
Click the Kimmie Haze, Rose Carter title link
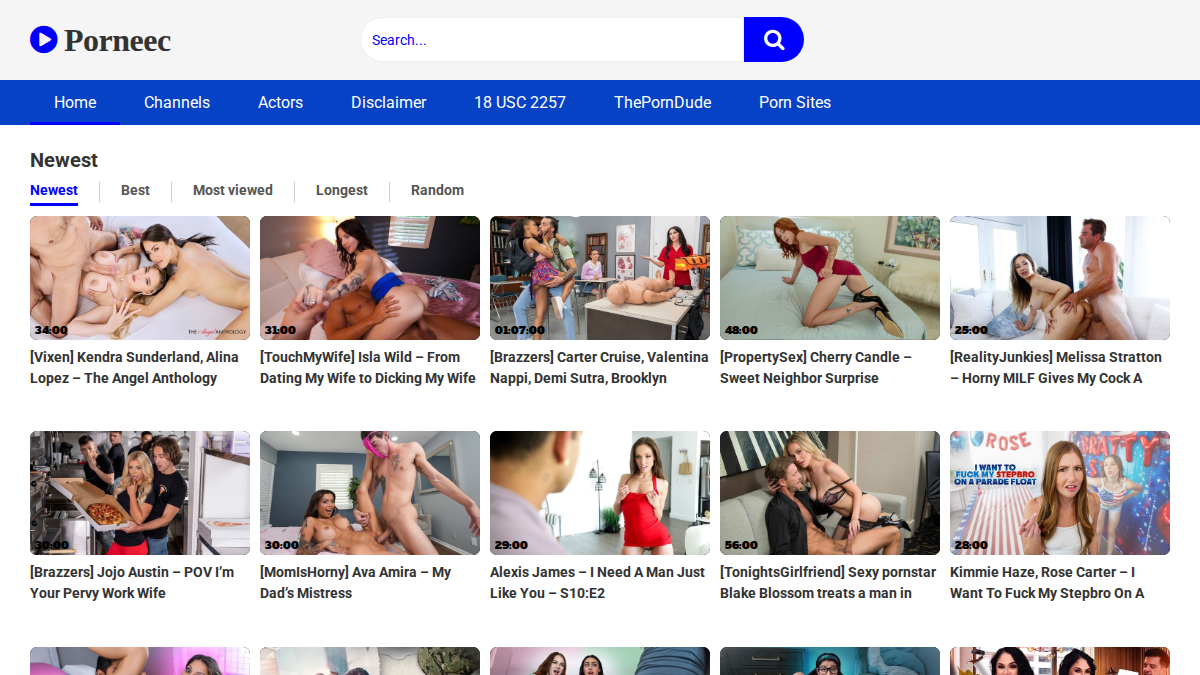pyautogui.click(x=1047, y=582)
